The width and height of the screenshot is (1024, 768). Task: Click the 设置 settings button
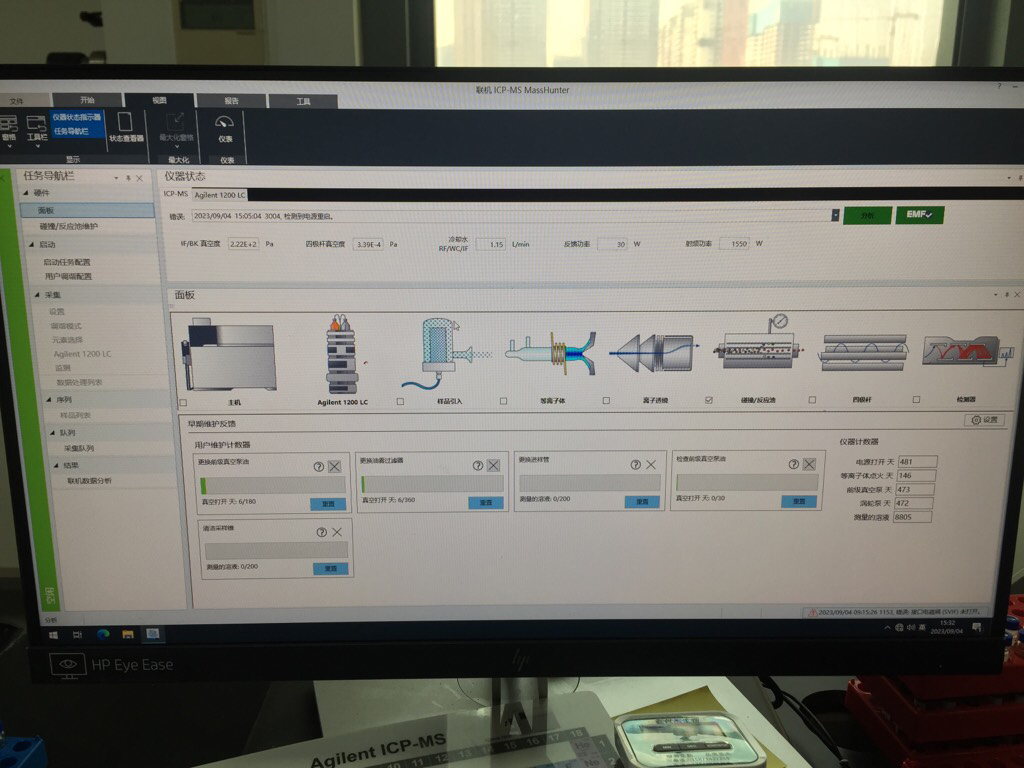pyautogui.click(x=985, y=420)
